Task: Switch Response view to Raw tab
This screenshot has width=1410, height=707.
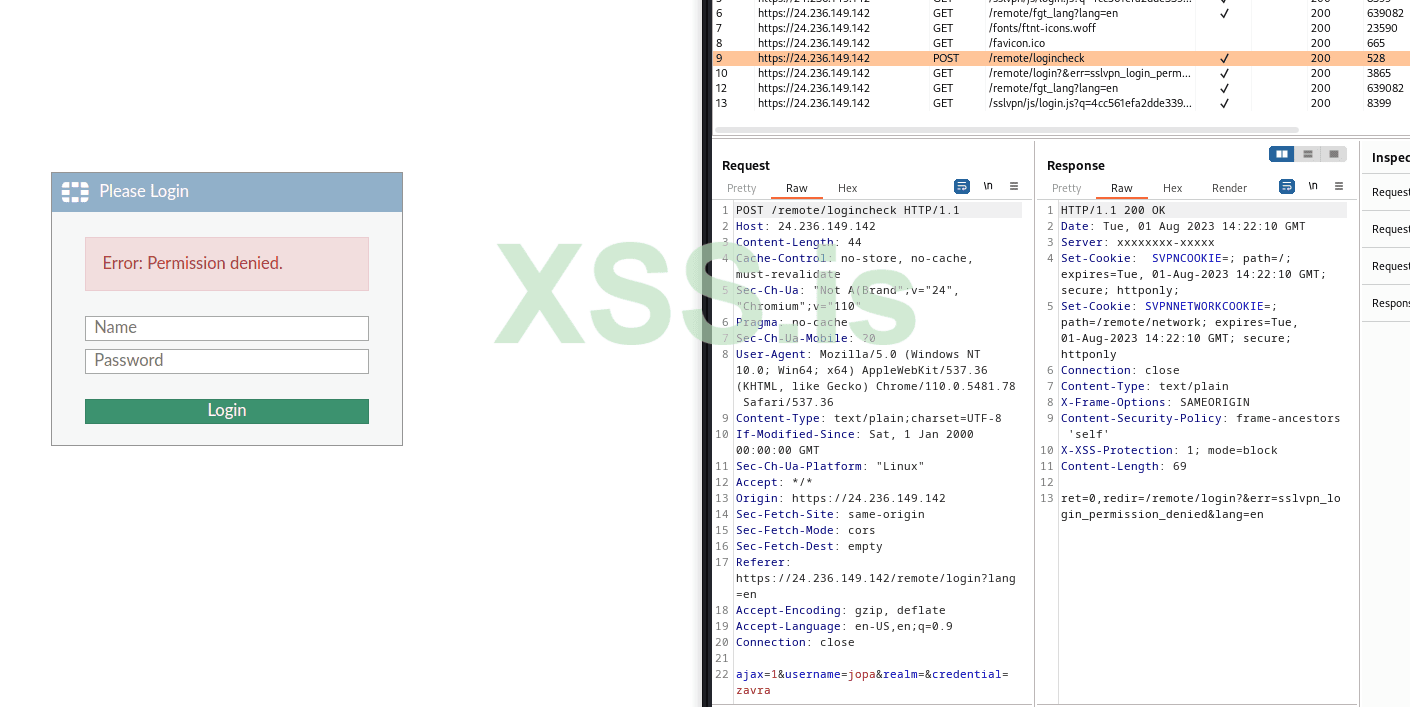Action: pyautogui.click(x=1122, y=188)
